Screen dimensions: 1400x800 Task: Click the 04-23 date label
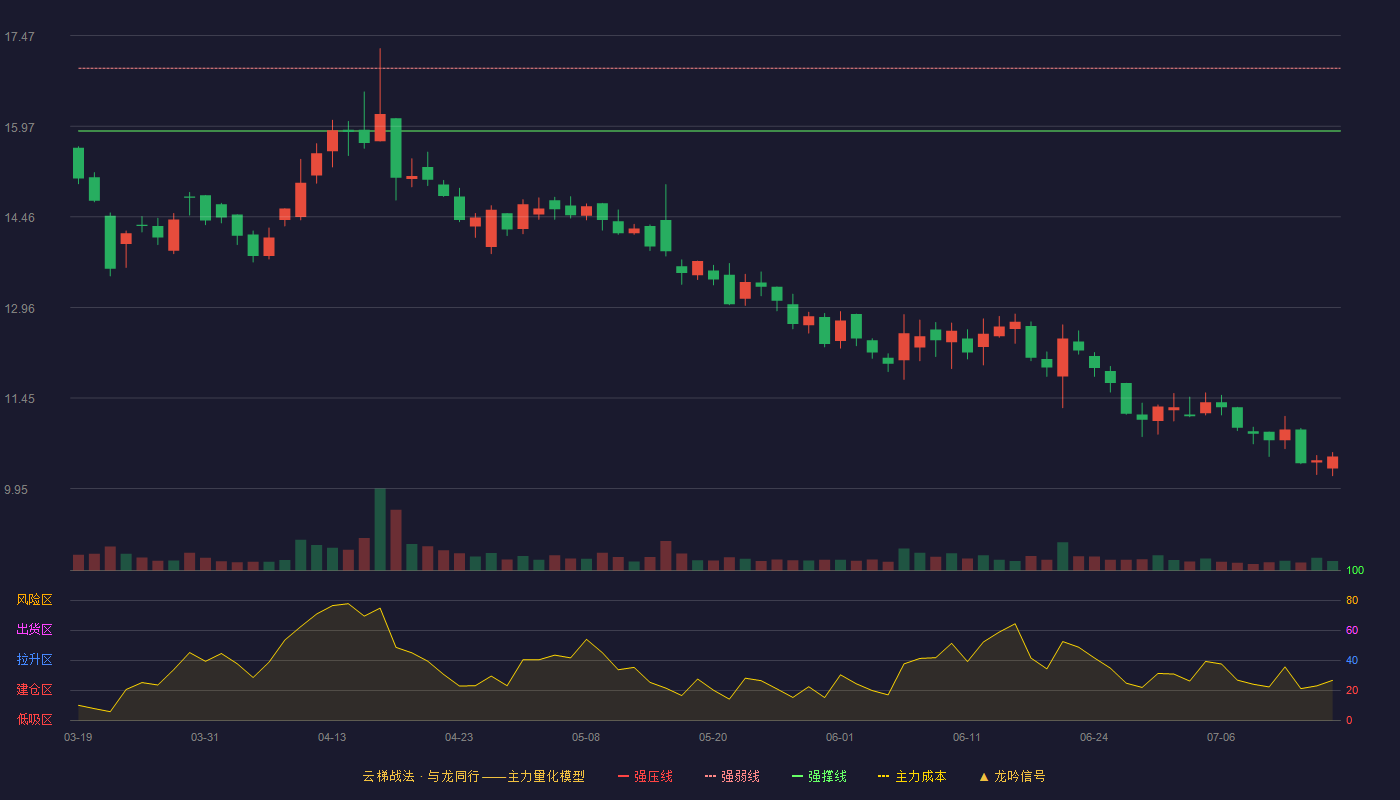459,737
